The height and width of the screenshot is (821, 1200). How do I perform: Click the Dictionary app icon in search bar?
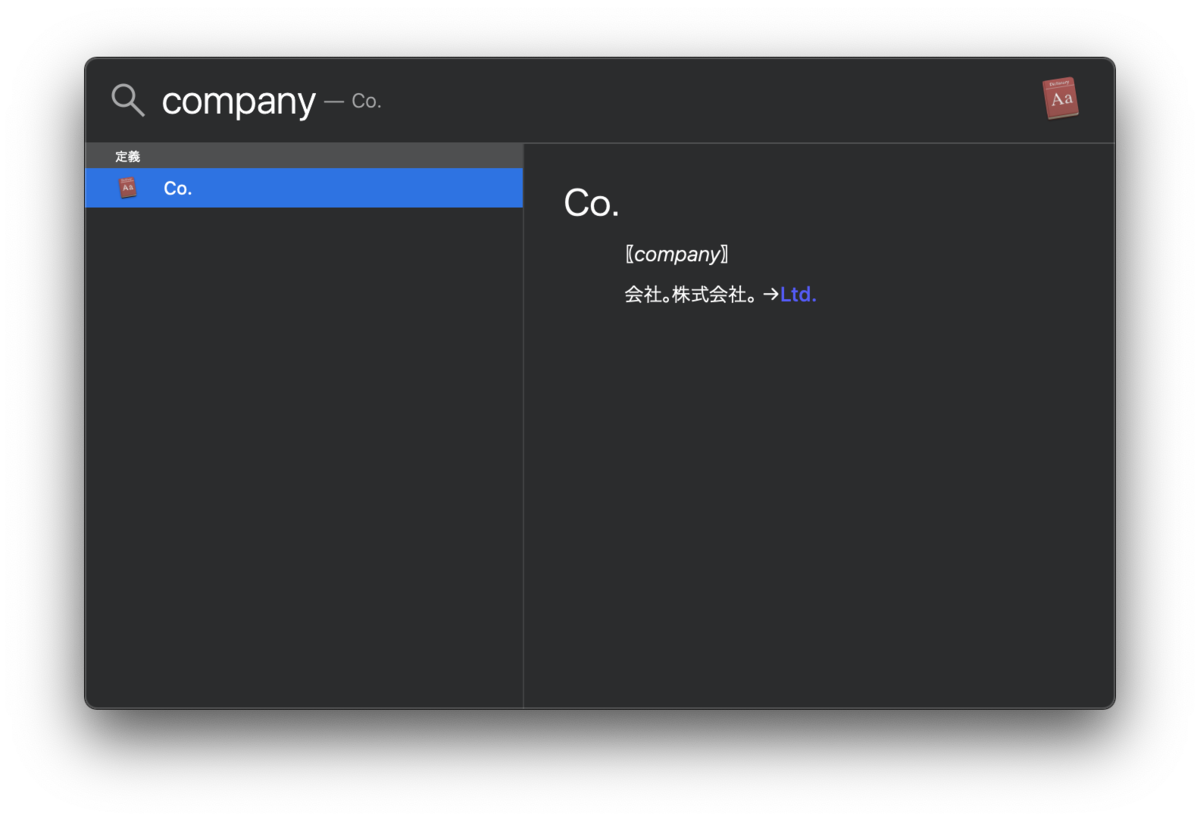click(1060, 99)
